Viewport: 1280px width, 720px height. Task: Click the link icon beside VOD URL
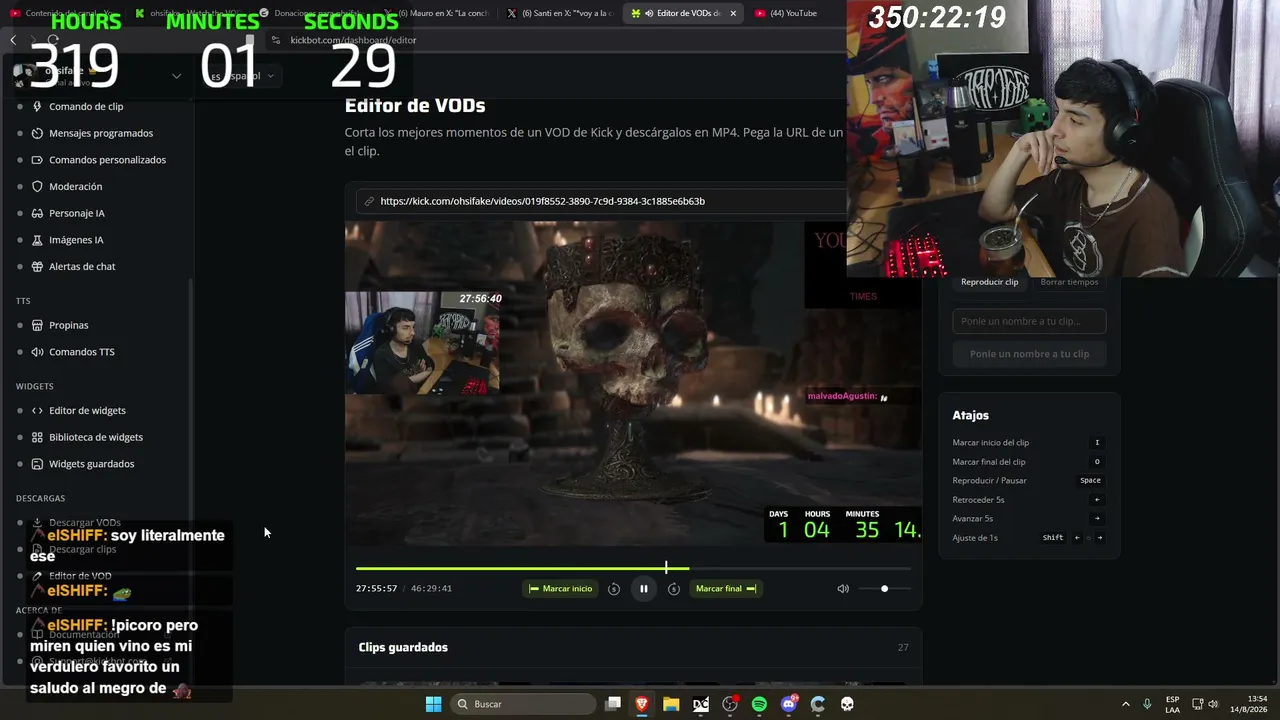tap(369, 201)
